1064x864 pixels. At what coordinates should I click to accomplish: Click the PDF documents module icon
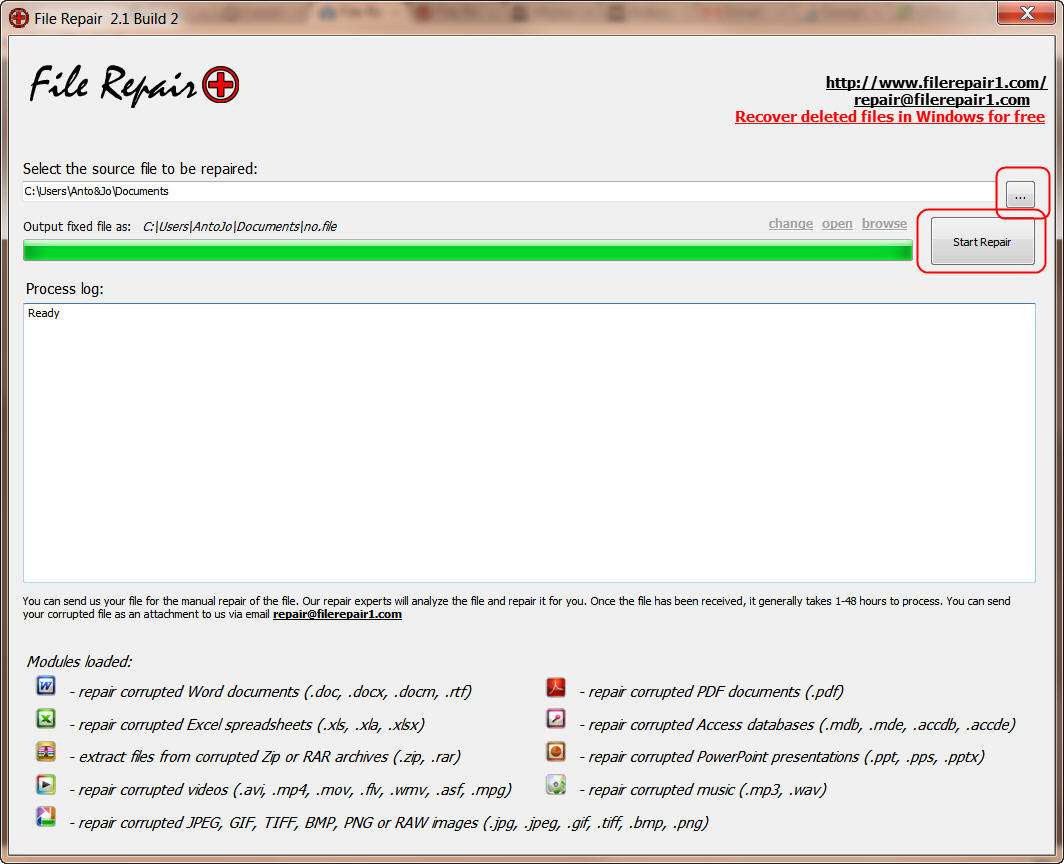[556, 687]
